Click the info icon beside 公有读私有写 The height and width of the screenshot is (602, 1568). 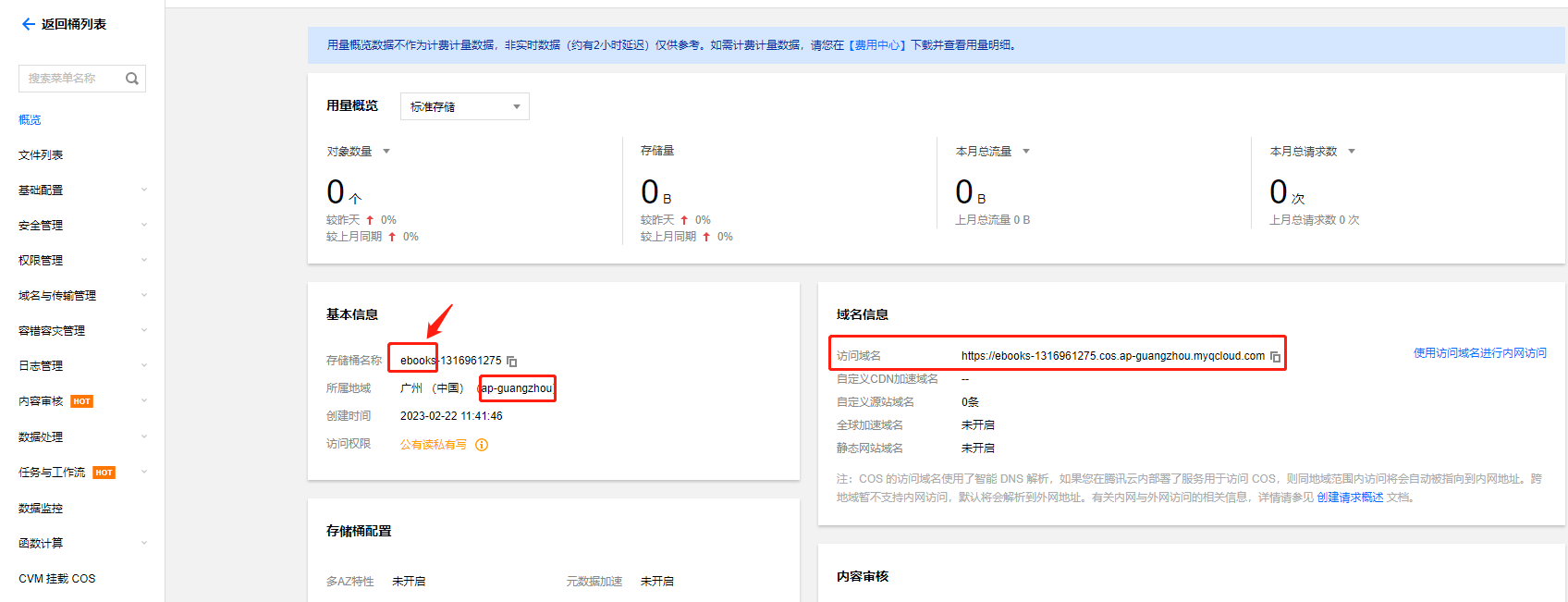(482, 445)
